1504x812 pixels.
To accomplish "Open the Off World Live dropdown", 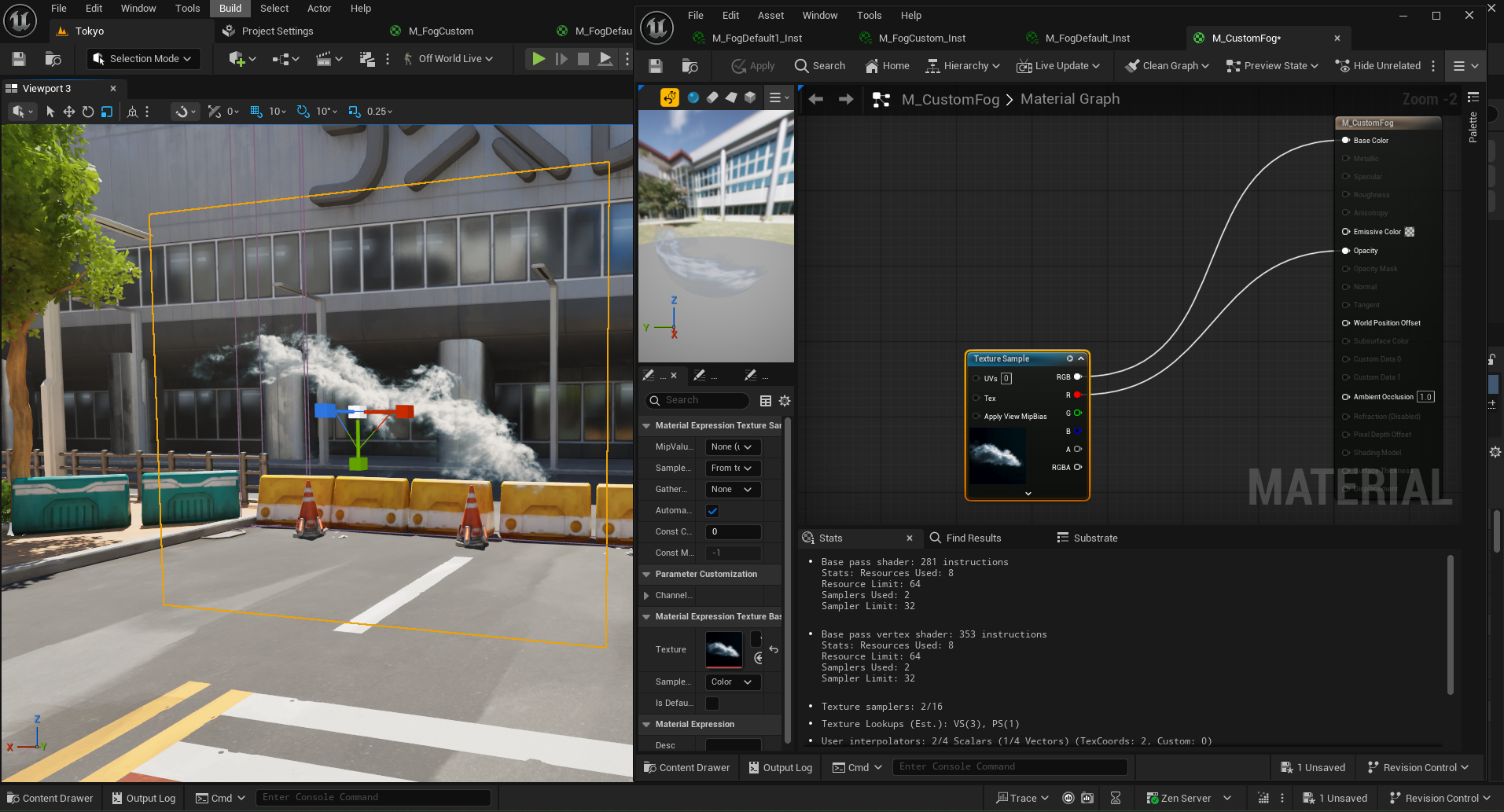I will [x=448, y=59].
